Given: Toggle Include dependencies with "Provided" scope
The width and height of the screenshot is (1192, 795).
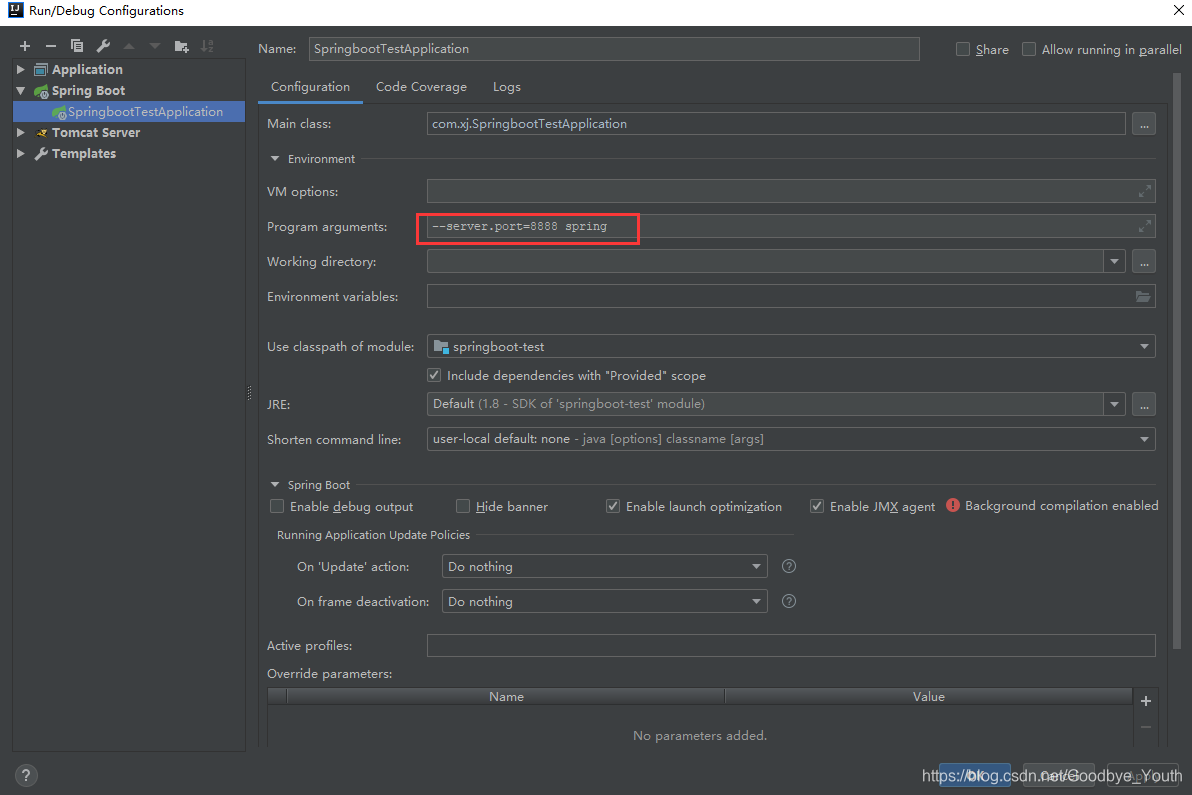Looking at the screenshot, I should point(434,375).
